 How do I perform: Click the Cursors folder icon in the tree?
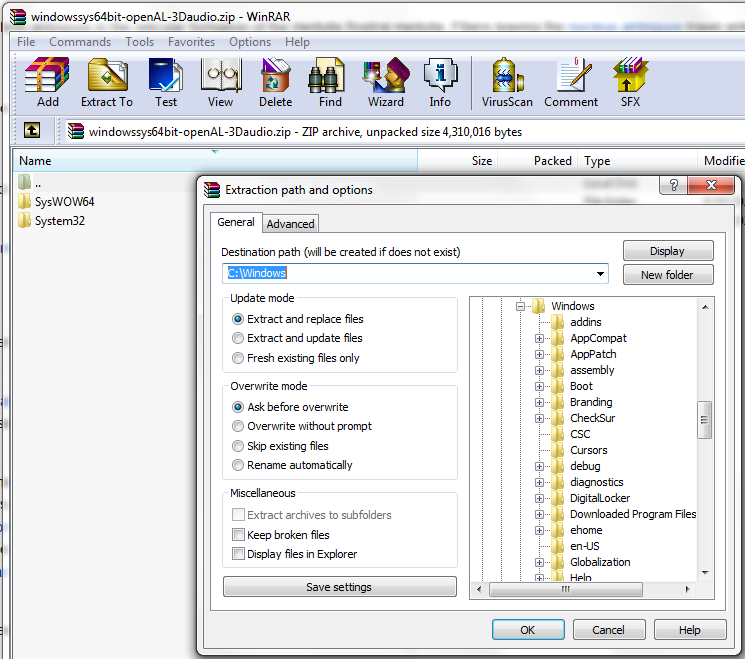click(558, 450)
